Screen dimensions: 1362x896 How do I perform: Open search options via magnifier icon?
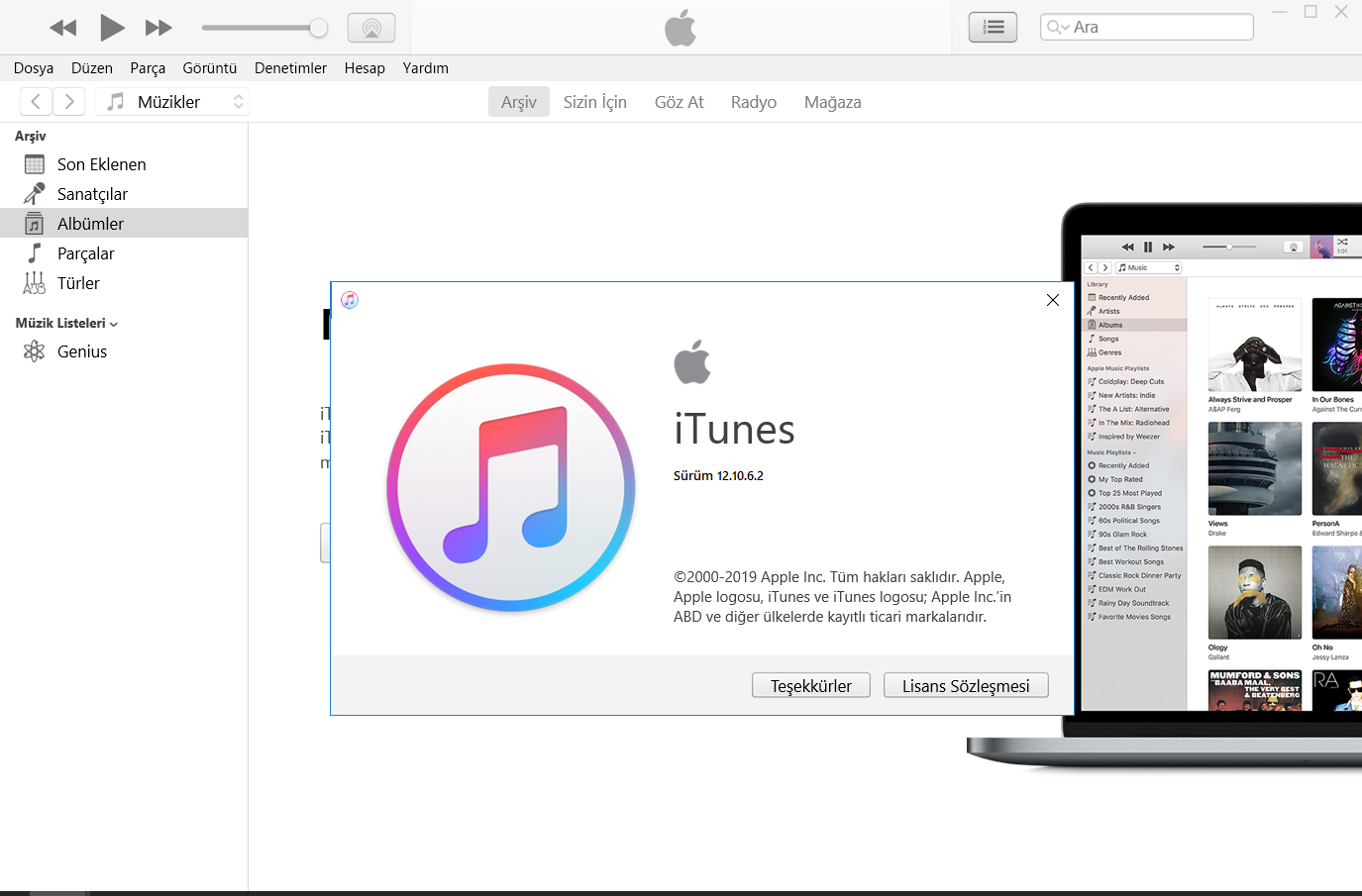pos(1057,27)
